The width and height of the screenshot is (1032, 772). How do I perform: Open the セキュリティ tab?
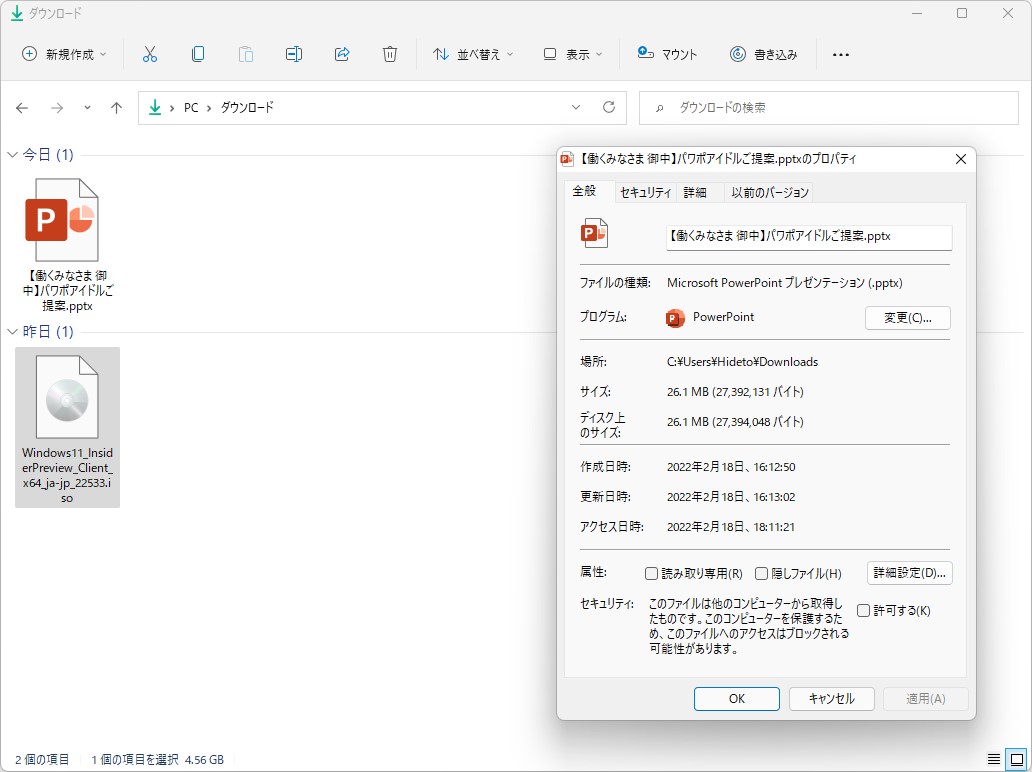coord(644,192)
